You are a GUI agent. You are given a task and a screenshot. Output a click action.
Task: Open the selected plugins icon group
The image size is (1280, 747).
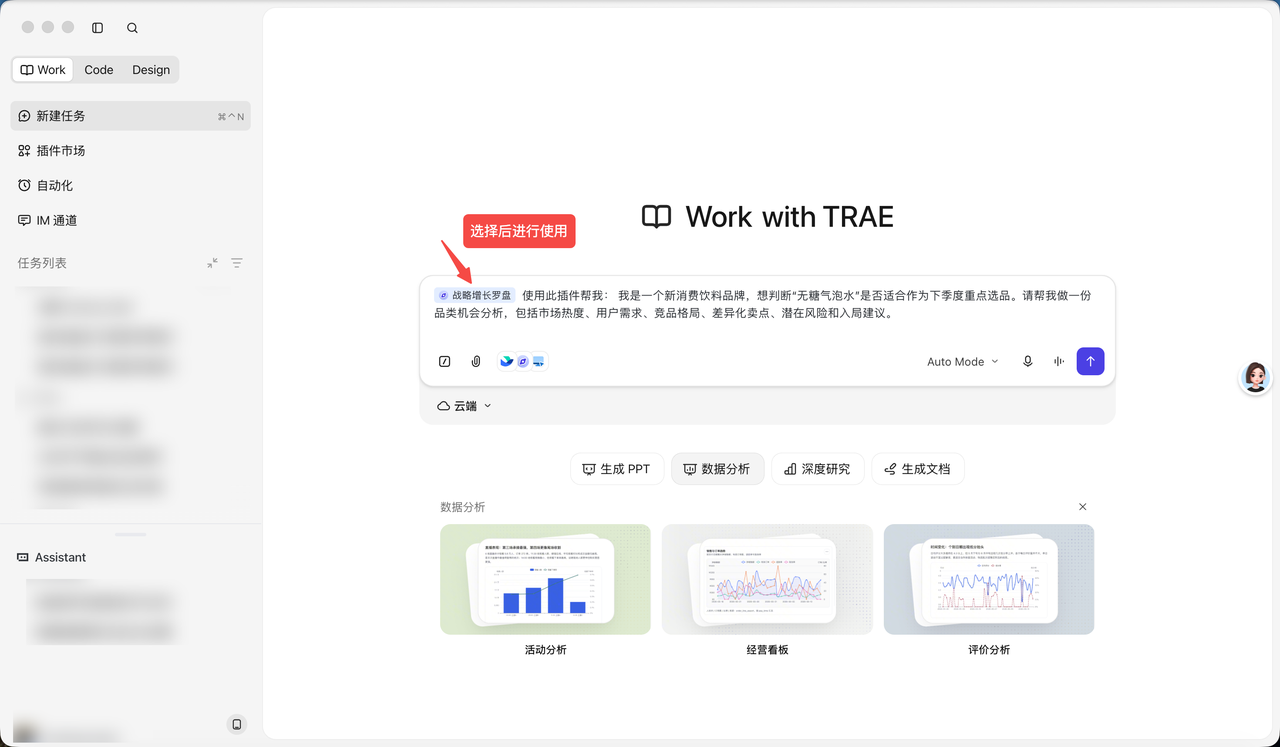click(x=522, y=362)
